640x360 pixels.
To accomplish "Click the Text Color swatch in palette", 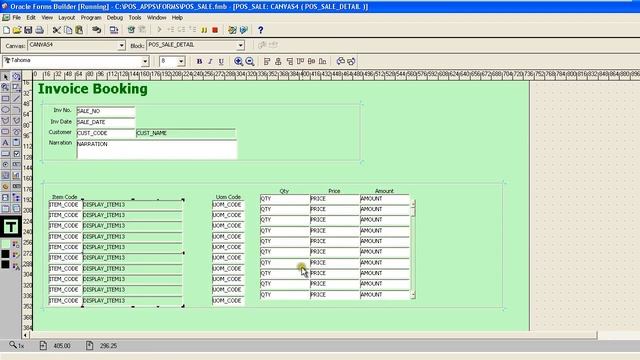I will [x=5, y=265].
